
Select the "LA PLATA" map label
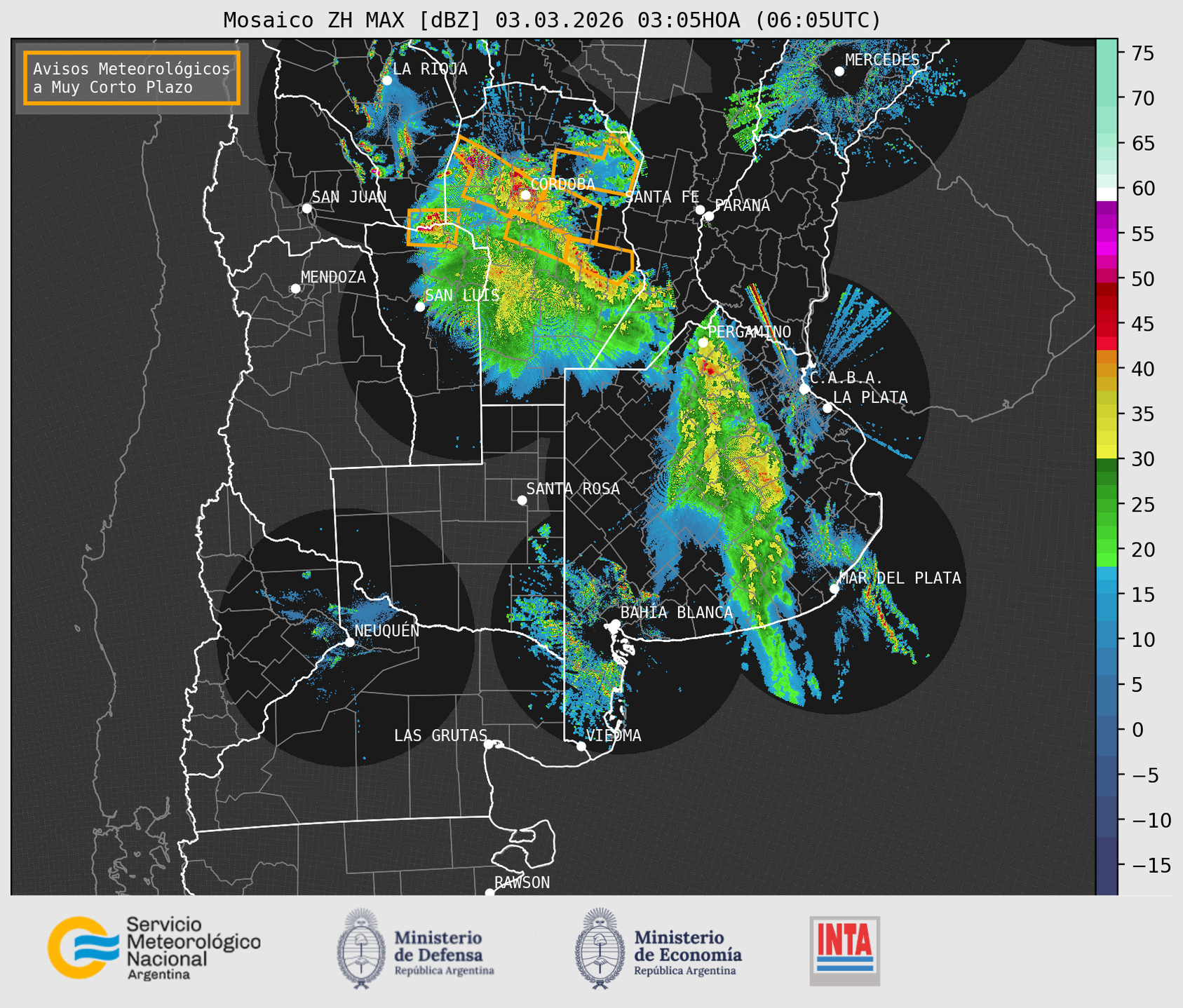(870, 397)
